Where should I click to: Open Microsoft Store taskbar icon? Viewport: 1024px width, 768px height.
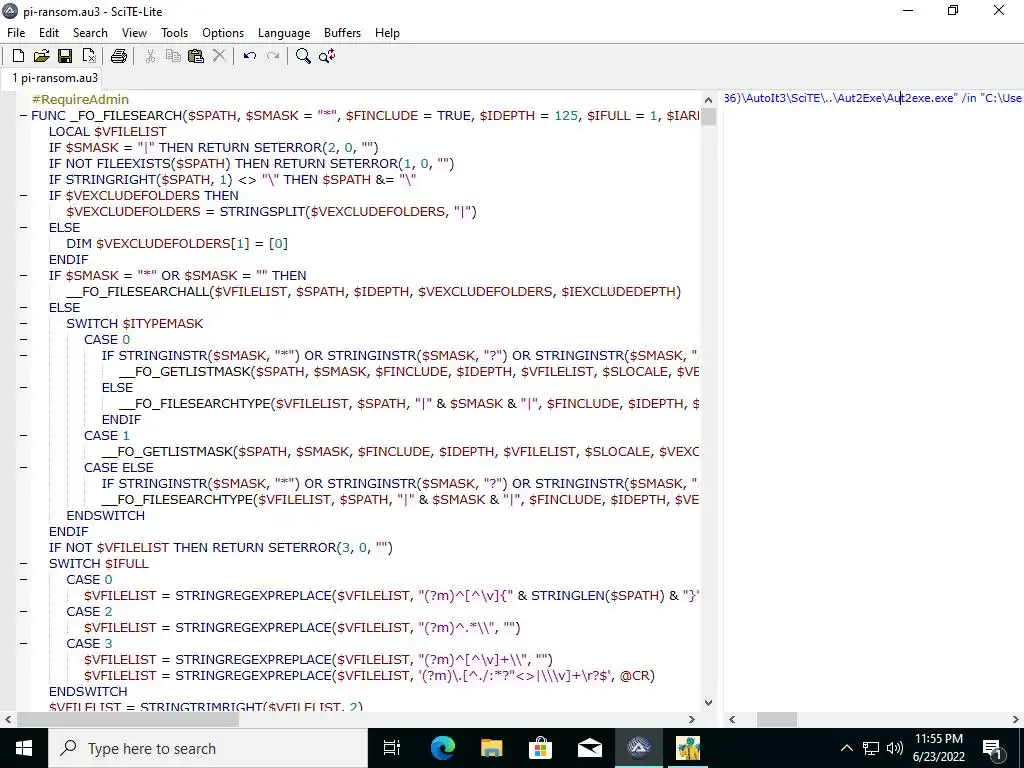pos(541,748)
